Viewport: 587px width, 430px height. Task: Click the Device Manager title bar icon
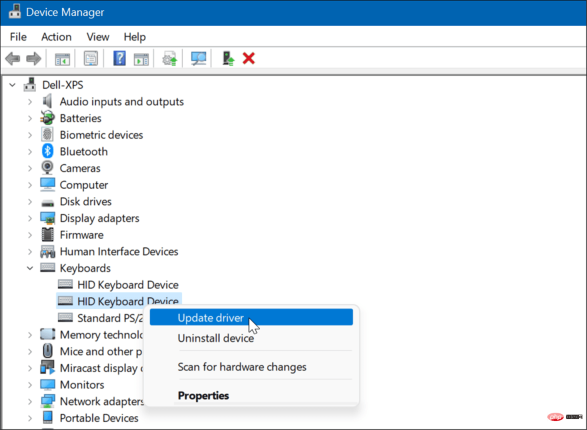[15, 12]
